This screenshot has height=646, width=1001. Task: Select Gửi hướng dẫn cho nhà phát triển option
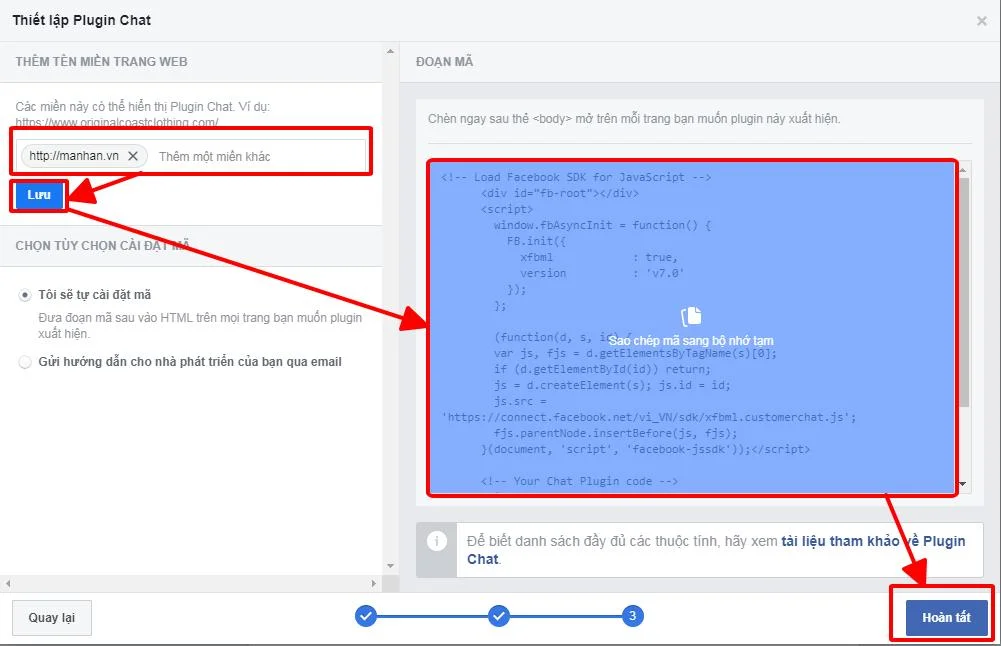25,362
